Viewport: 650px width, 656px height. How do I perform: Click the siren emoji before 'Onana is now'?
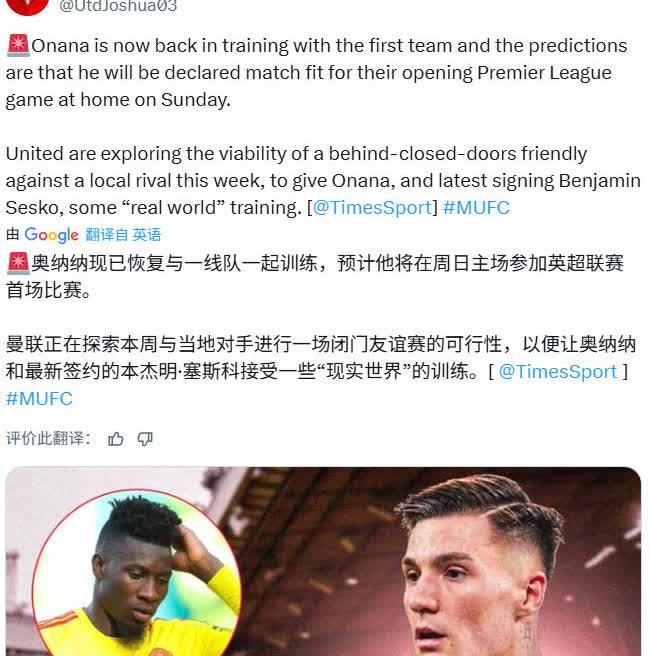(18, 46)
